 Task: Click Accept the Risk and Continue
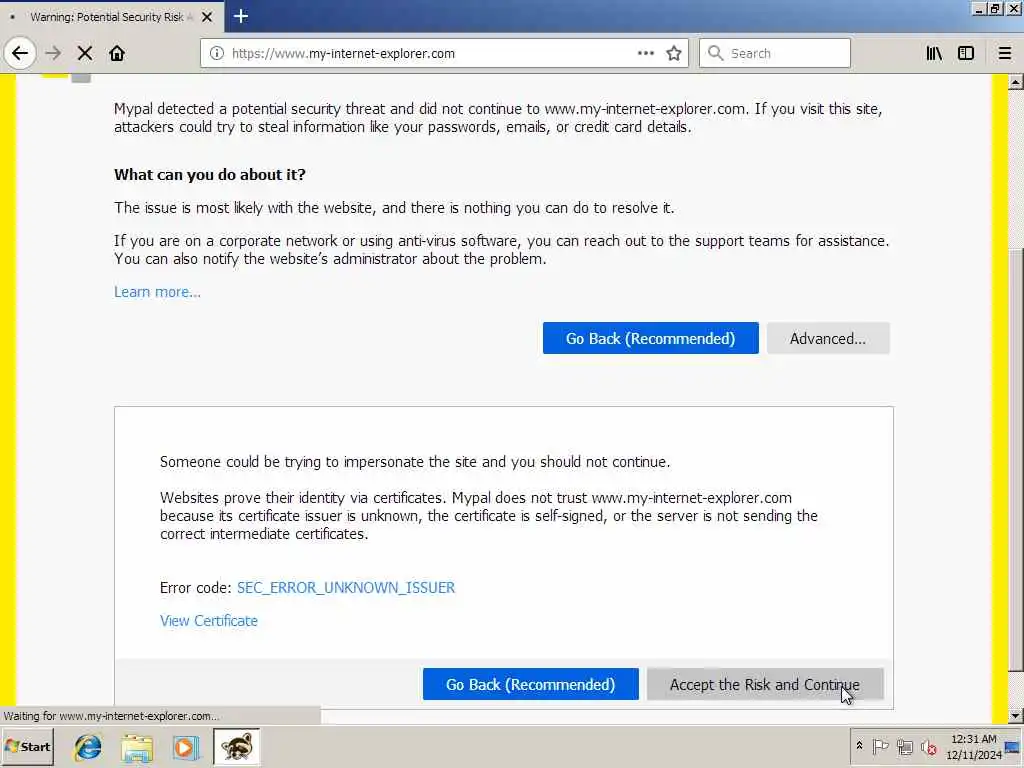point(765,684)
